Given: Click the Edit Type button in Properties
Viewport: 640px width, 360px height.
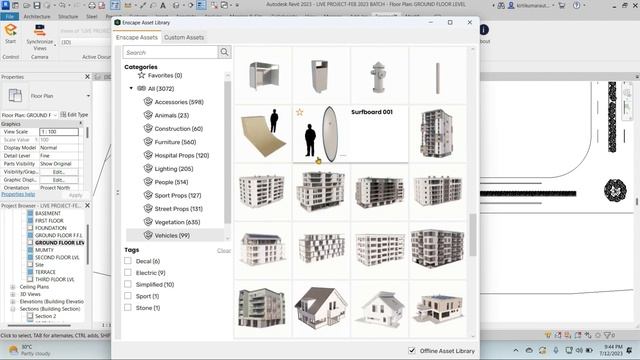Looking at the screenshot, I should pos(74,115).
